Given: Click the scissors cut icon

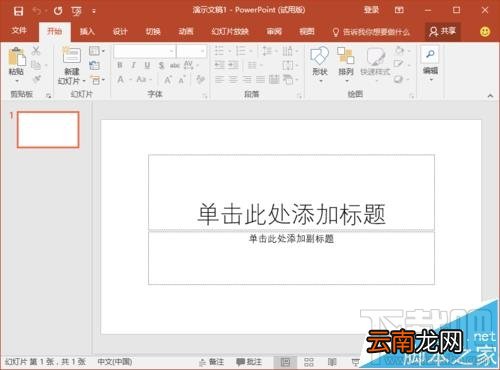Looking at the screenshot, I should coord(36,51).
